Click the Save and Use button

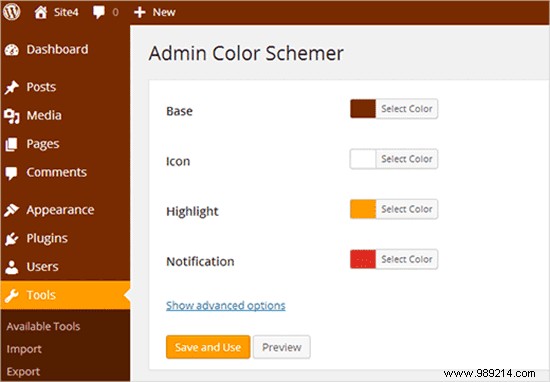tap(208, 347)
